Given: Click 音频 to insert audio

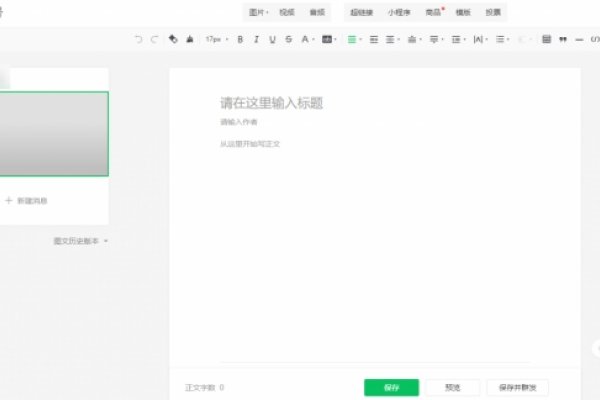Looking at the screenshot, I should tap(317, 12).
